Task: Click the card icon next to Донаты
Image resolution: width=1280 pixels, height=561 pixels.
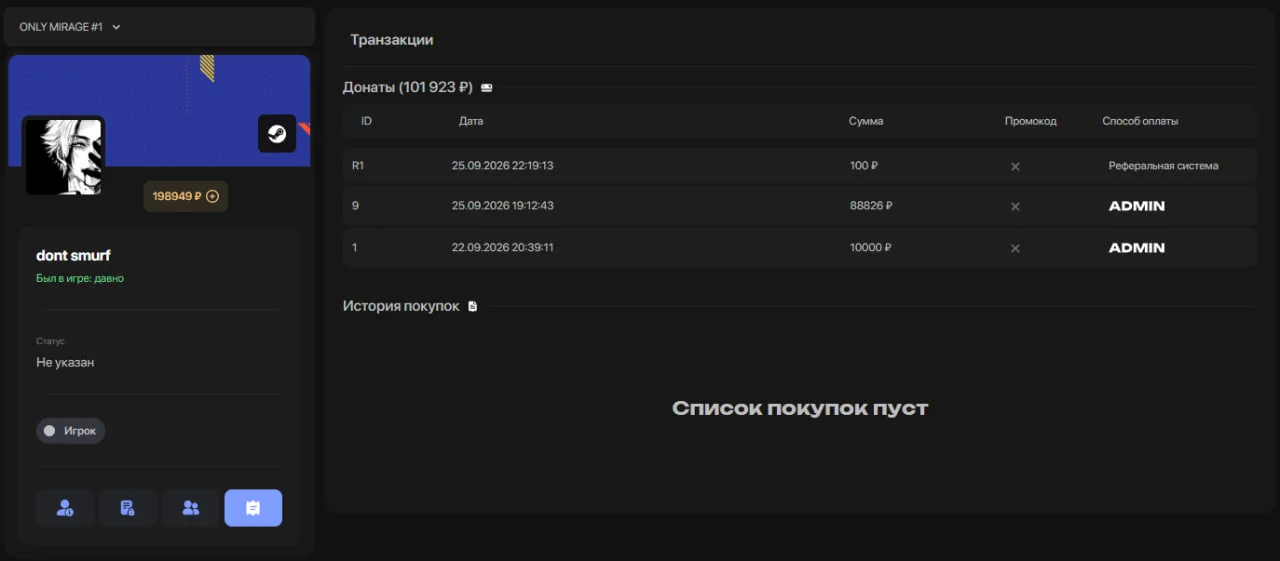Action: [x=487, y=88]
